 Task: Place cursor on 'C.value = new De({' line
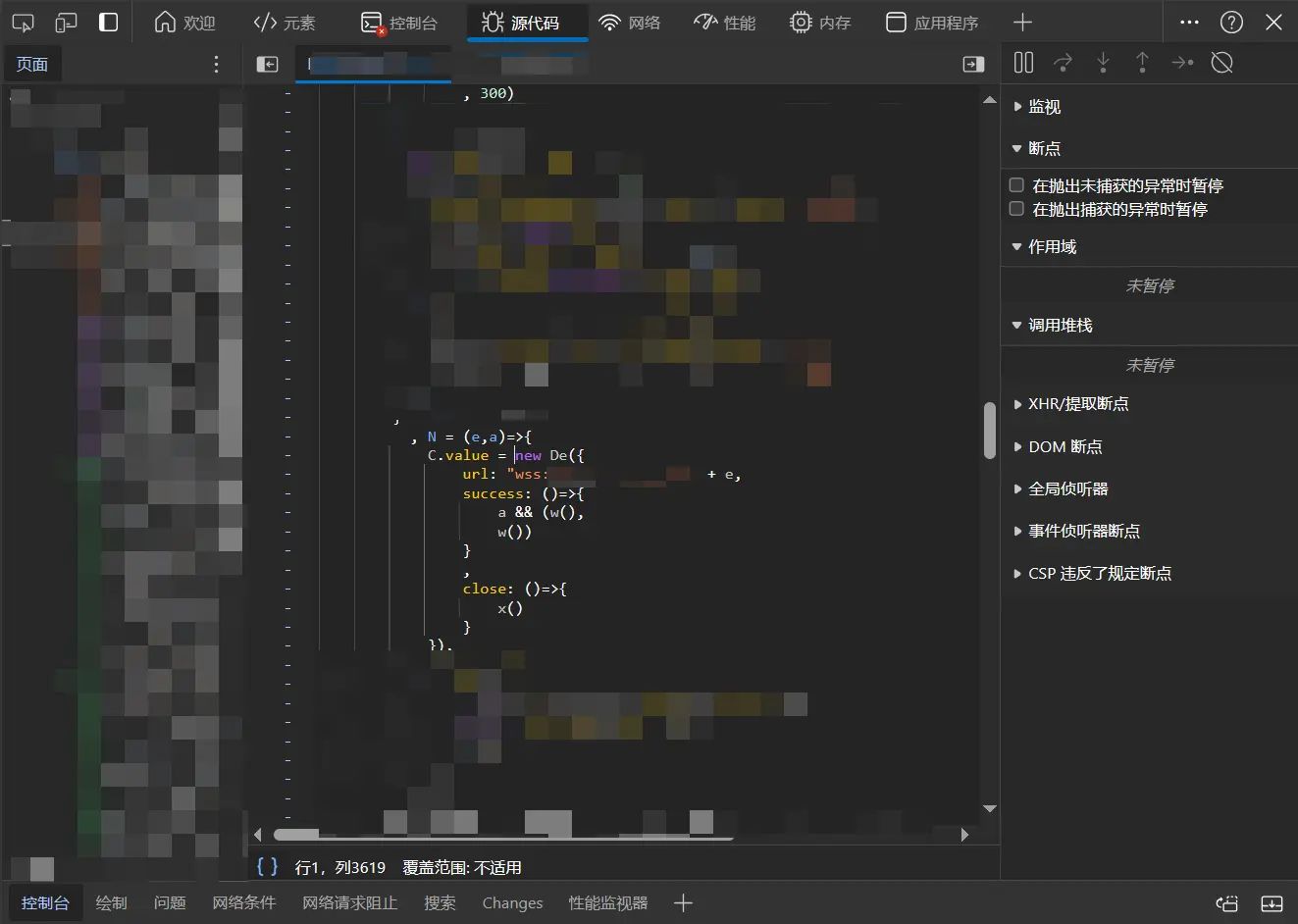pyautogui.click(x=505, y=455)
